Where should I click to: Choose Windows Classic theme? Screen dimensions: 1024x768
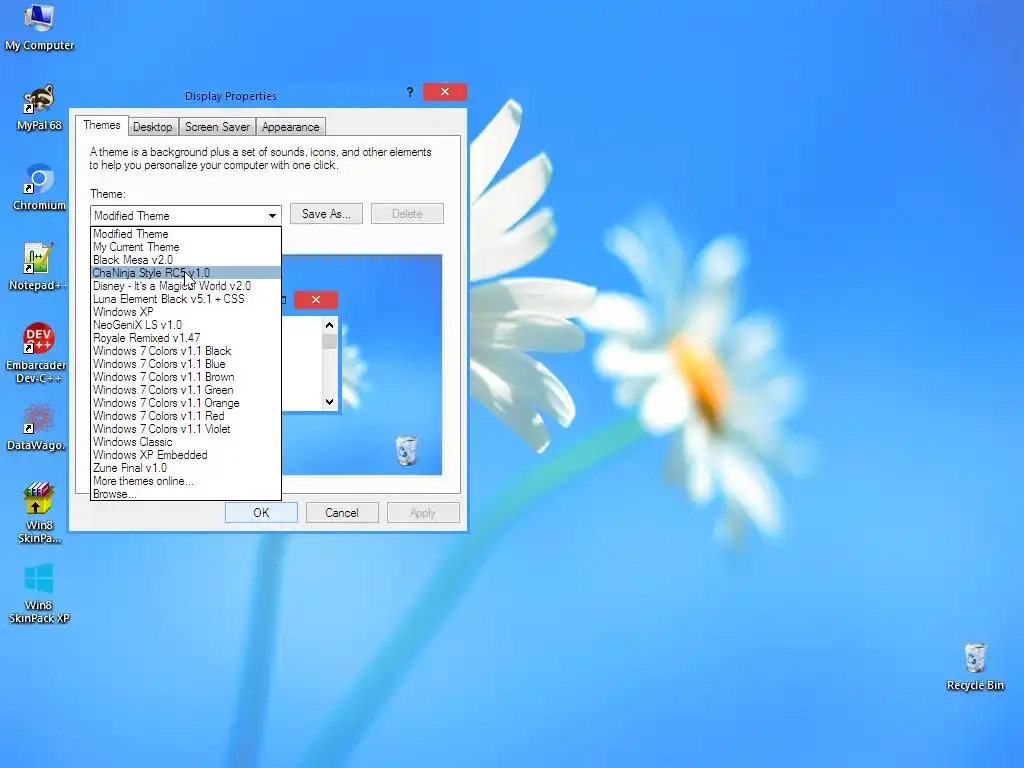186,442
